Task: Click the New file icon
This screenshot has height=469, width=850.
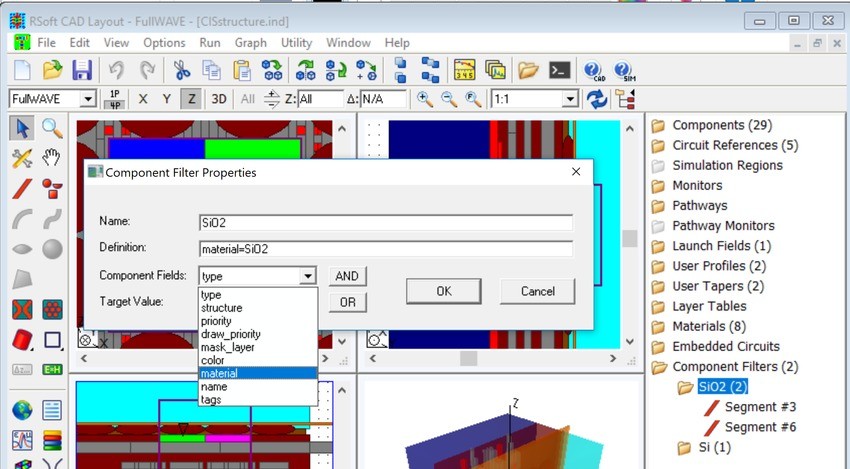Action: pyautogui.click(x=22, y=70)
